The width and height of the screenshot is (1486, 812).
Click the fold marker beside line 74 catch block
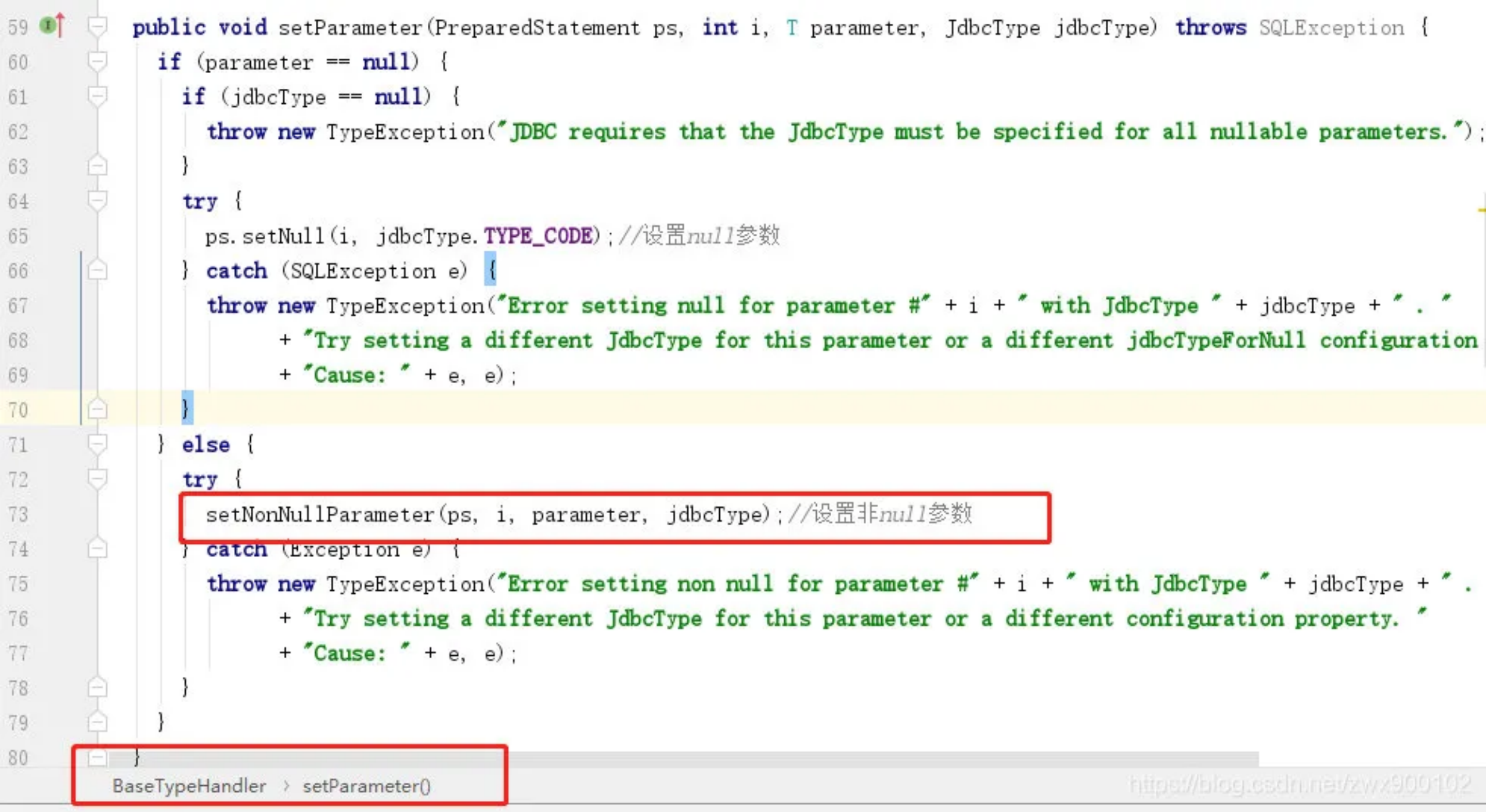(x=98, y=548)
